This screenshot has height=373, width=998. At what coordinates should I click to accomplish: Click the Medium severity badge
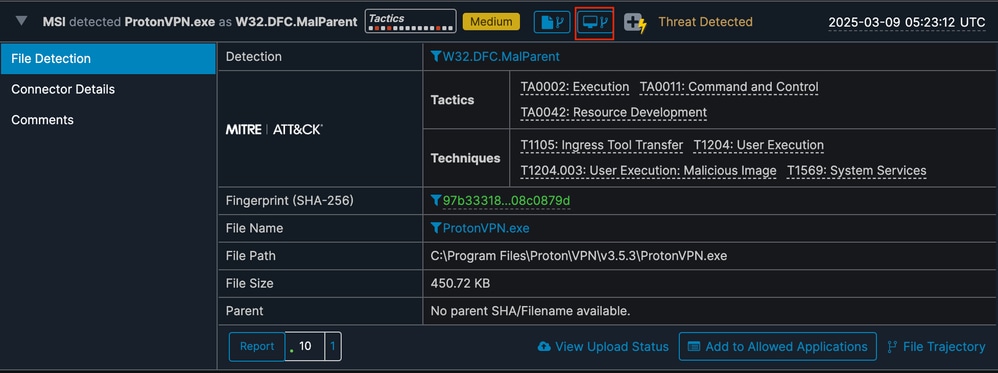[x=491, y=22]
